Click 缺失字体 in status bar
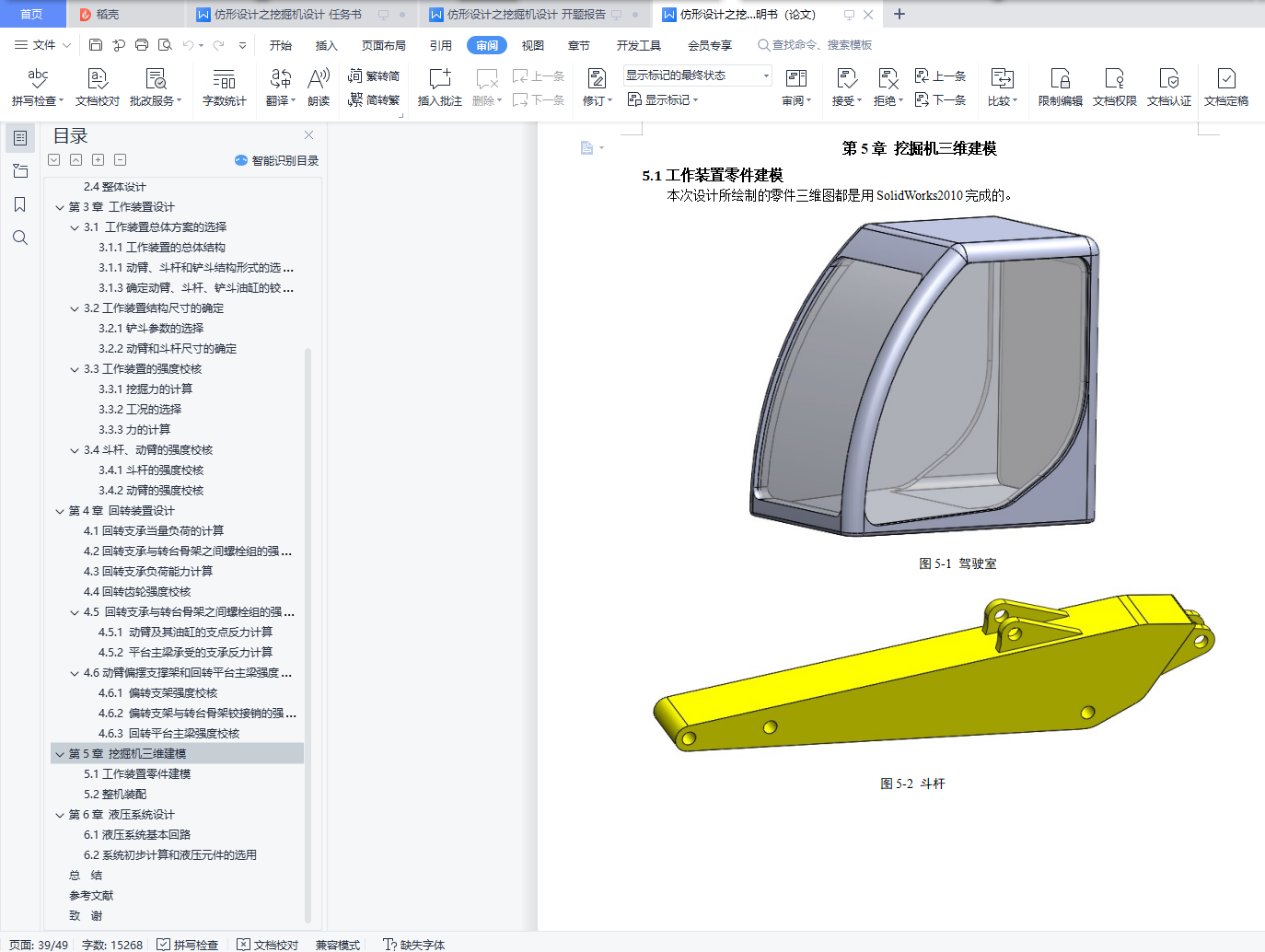This screenshot has height=952, width=1265. tap(414, 945)
